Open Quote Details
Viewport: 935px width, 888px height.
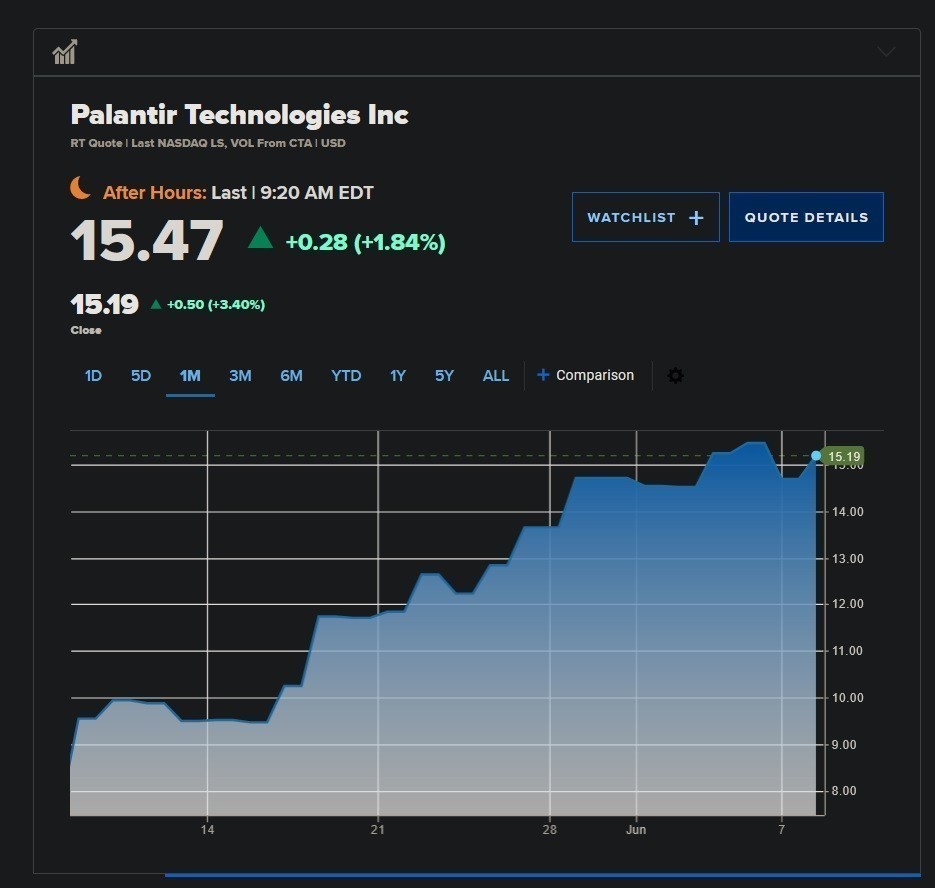pyautogui.click(x=806, y=217)
